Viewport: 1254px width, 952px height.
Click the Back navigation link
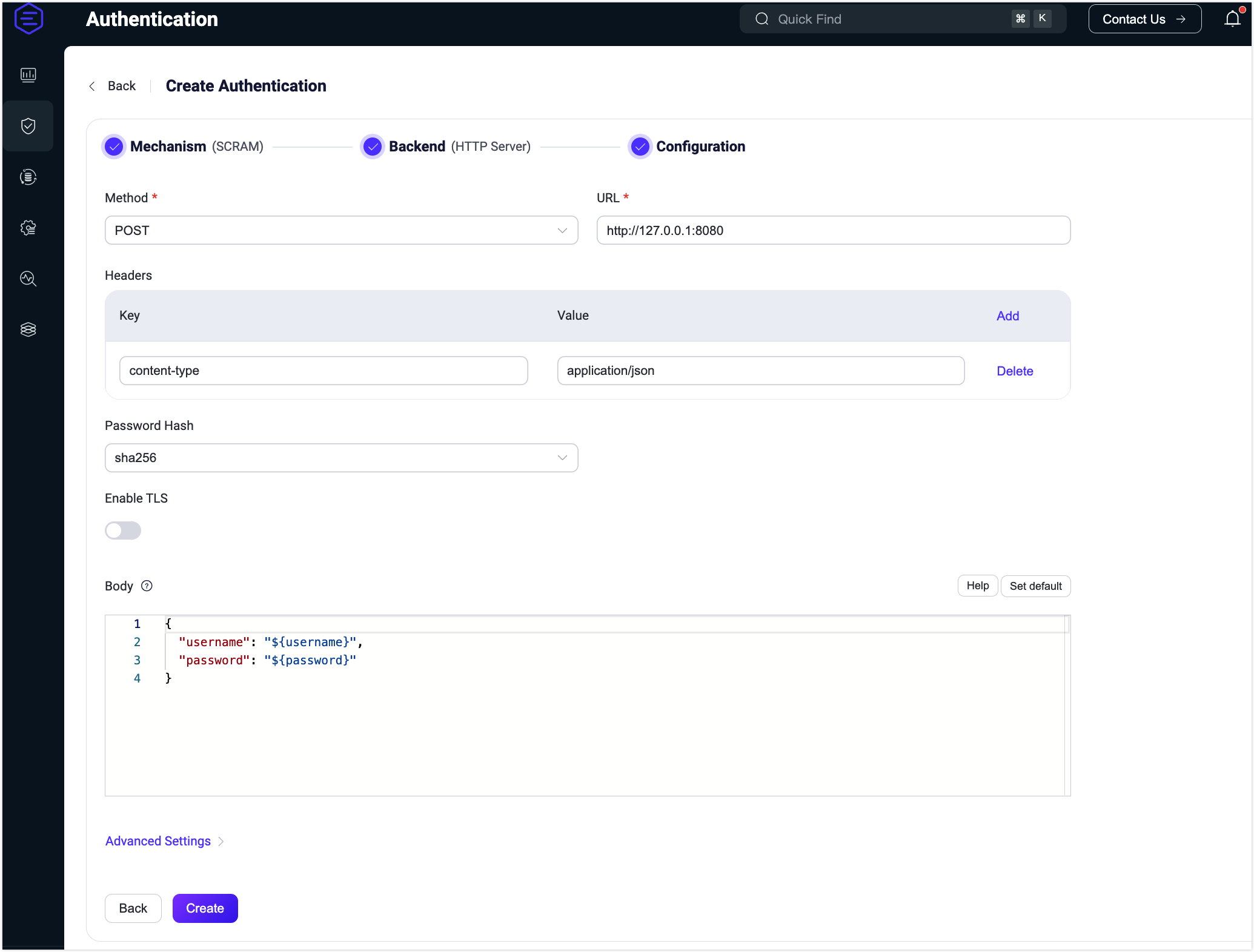pos(113,86)
